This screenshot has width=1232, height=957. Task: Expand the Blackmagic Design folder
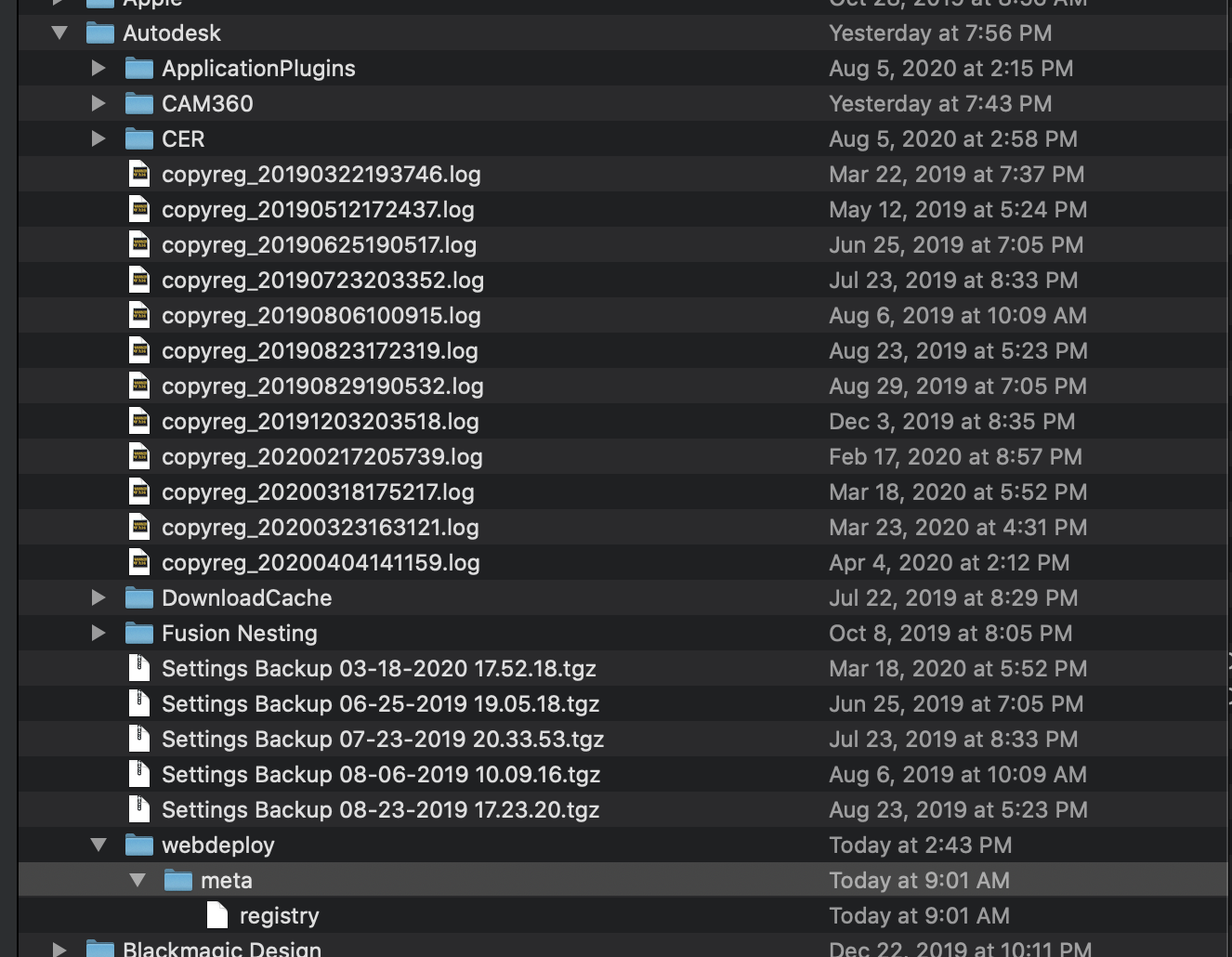click(x=59, y=949)
